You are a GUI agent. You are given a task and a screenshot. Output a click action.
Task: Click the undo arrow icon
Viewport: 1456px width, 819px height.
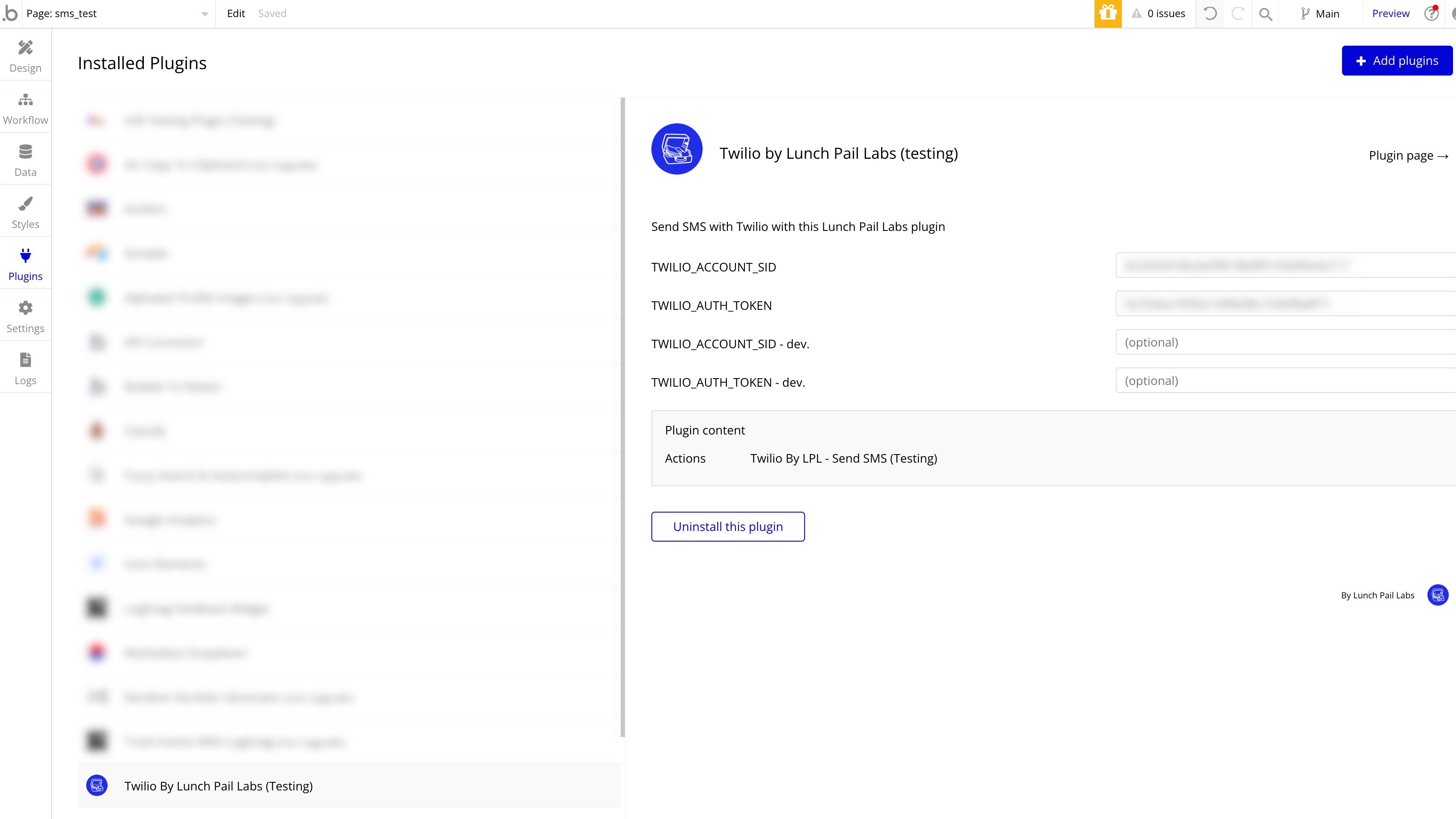pos(1210,14)
